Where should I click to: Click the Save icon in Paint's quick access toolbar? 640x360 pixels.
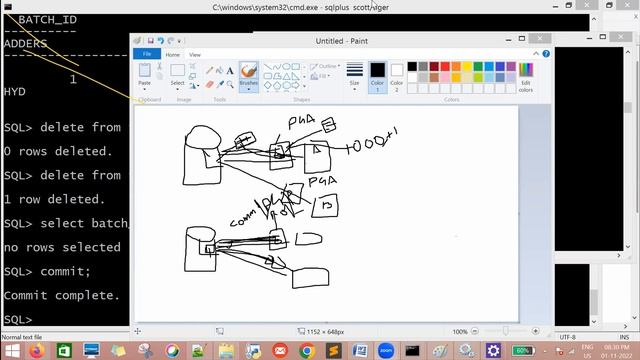[x=151, y=41]
